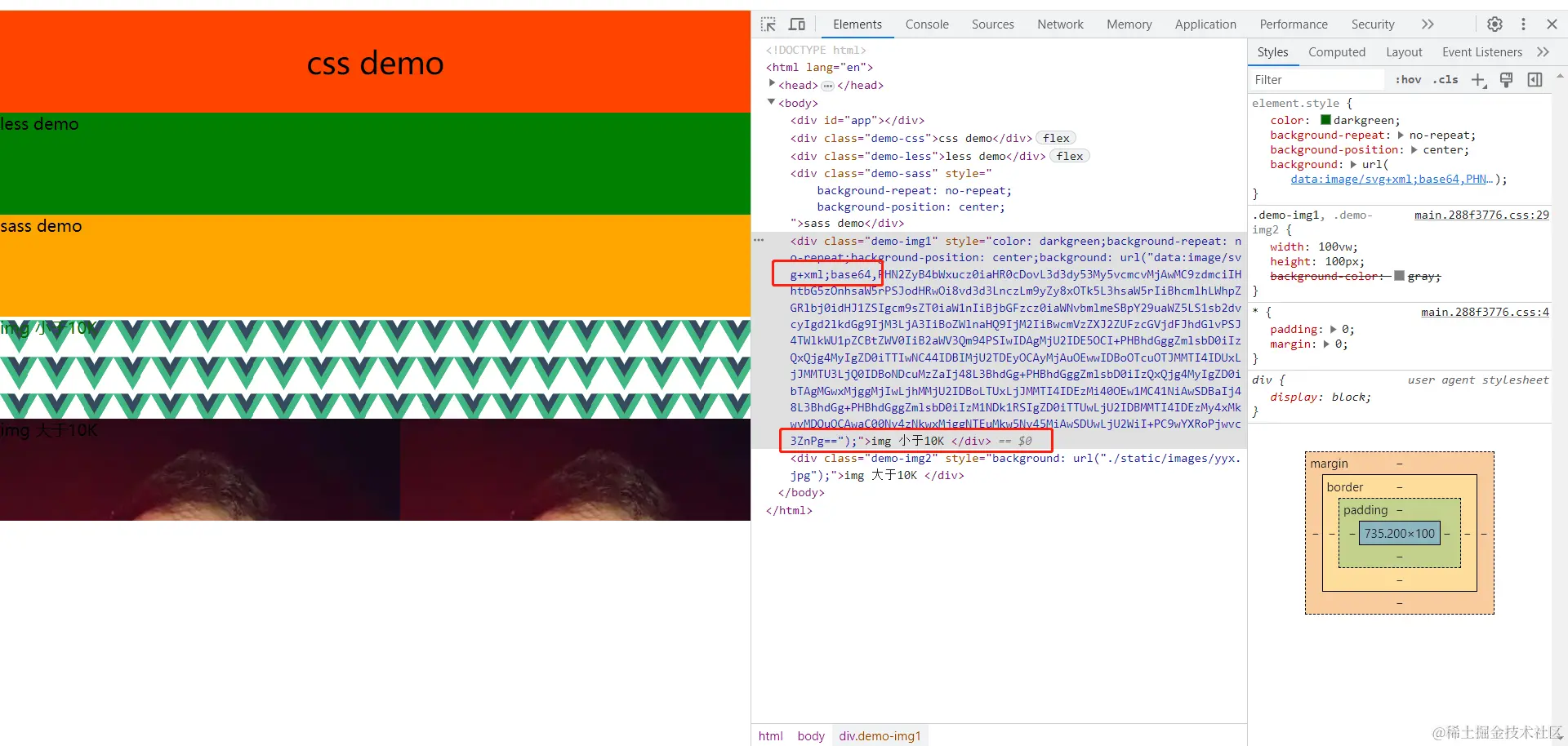This screenshot has height=746, width=1568.
Task: Click the css demo banner on page
Action: [x=375, y=62]
